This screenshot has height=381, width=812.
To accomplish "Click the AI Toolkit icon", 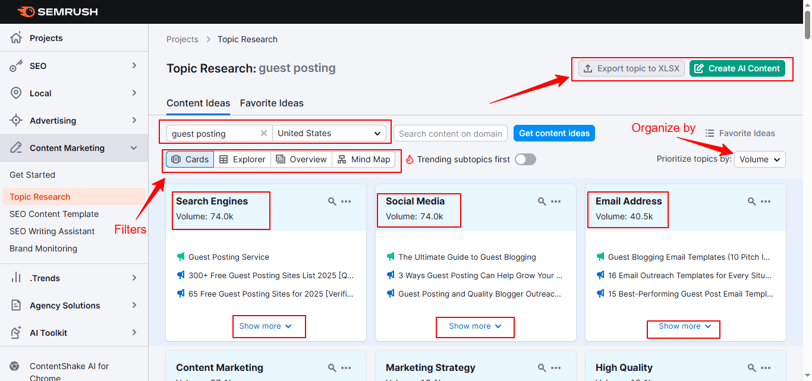I will tap(16, 332).
